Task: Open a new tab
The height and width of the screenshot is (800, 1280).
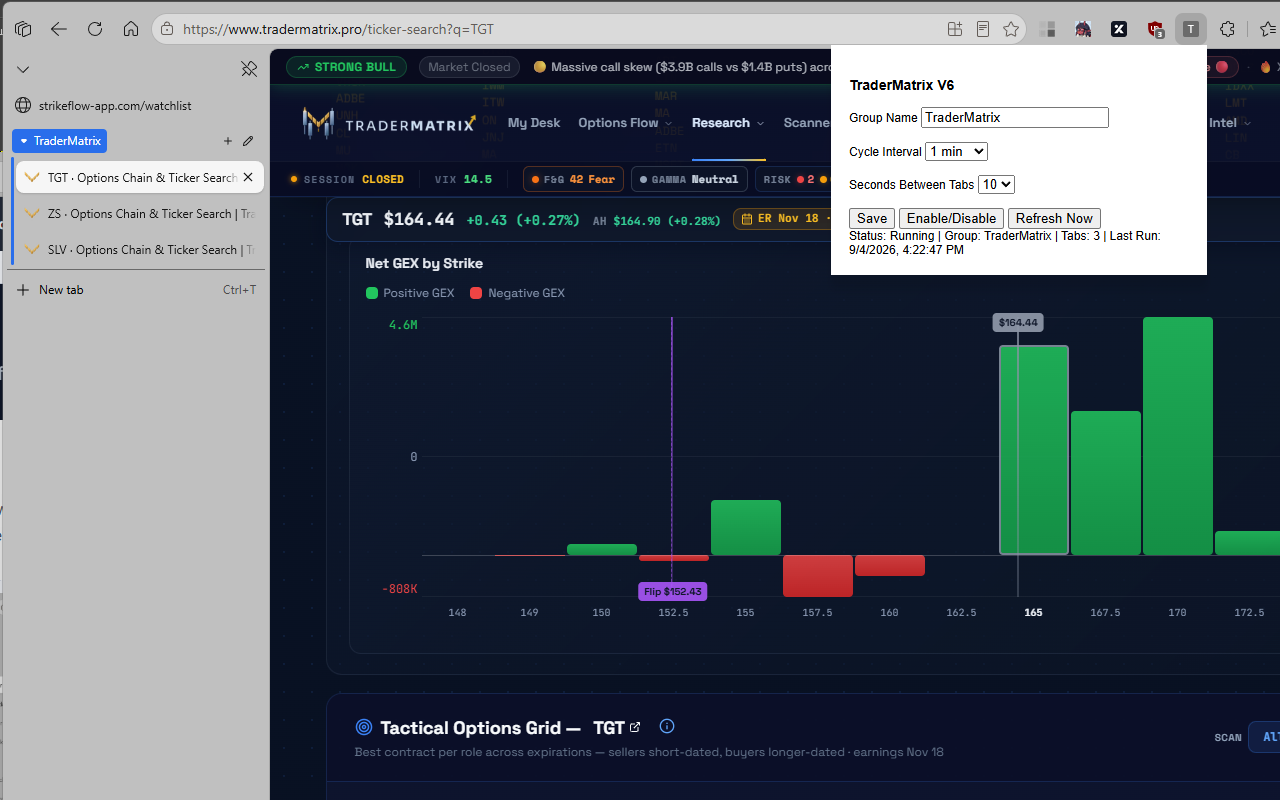Action: (137, 290)
